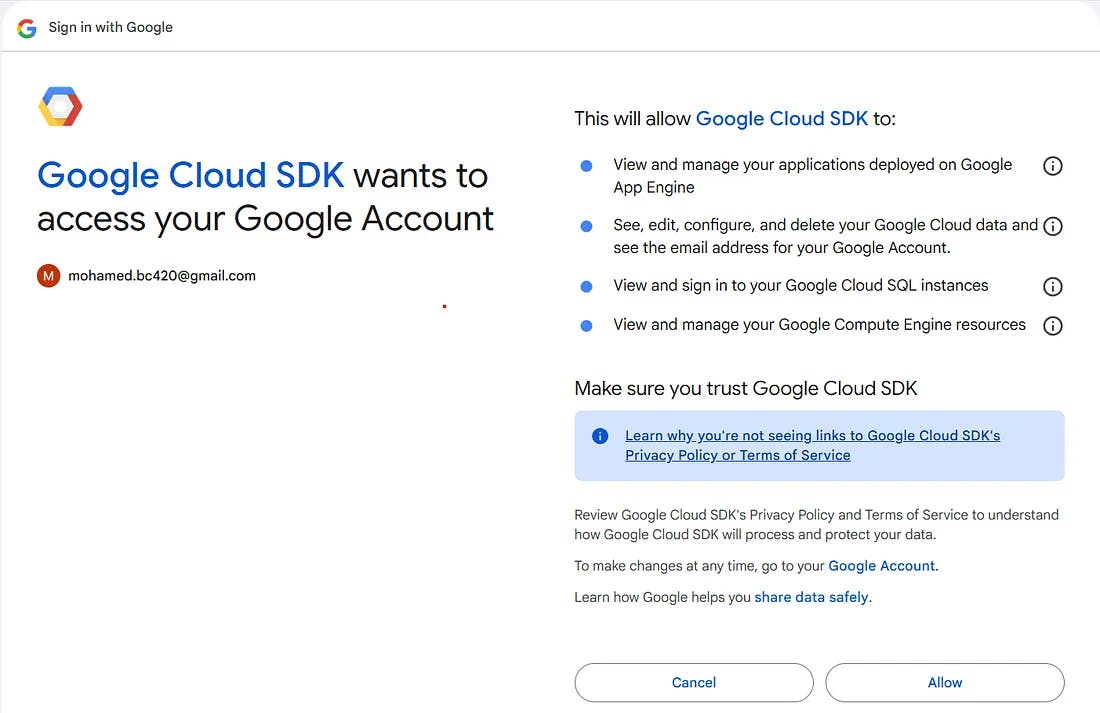Click the Privacy Policy or Terms of Service link line
The image size is (1100, 713).
[x=737, y=455]
